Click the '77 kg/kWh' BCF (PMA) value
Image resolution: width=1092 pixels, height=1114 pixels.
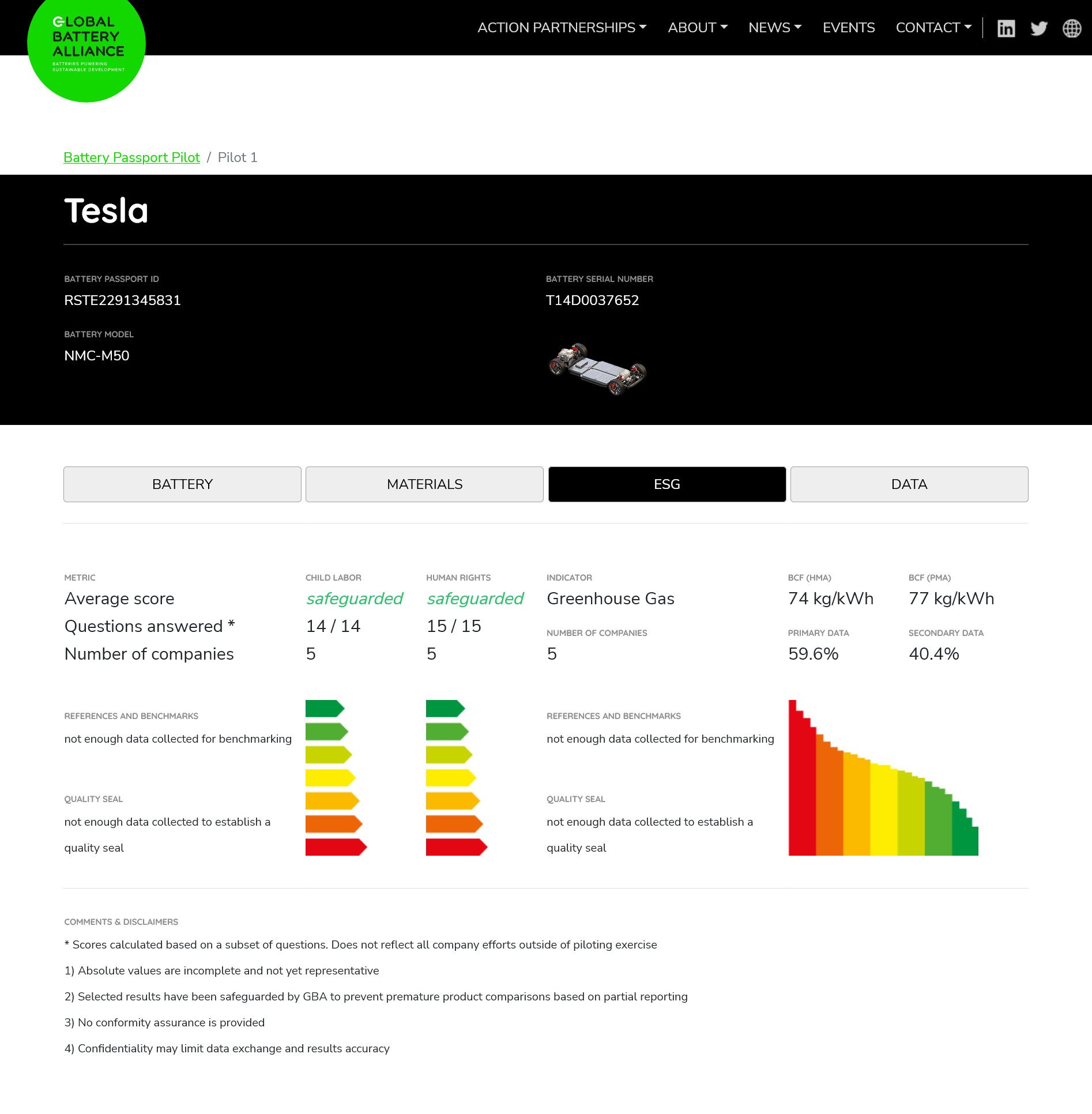click(x=951, y=599)
